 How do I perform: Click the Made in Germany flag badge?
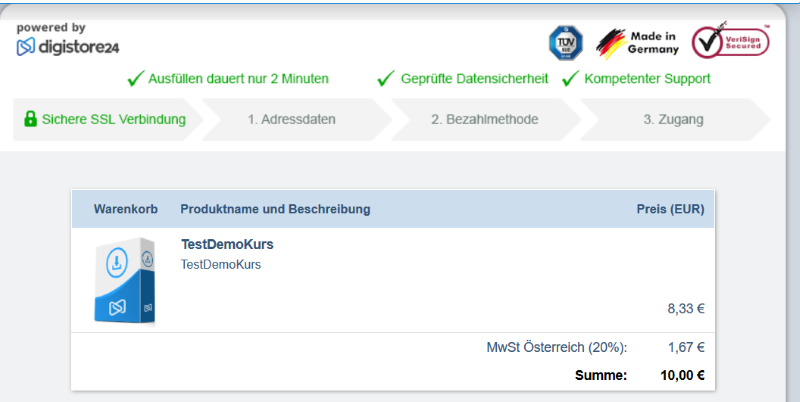tap(638, 42)
